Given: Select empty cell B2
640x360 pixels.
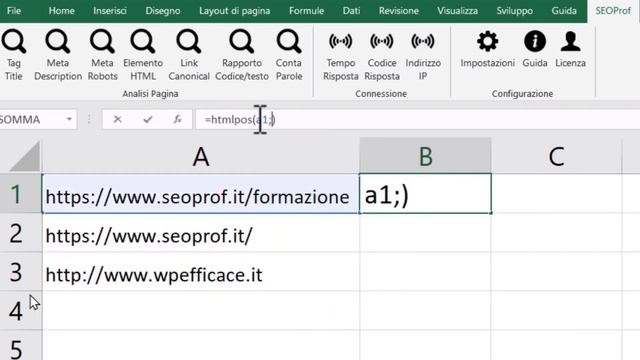Looking at the screenshot, I should 425,233.
